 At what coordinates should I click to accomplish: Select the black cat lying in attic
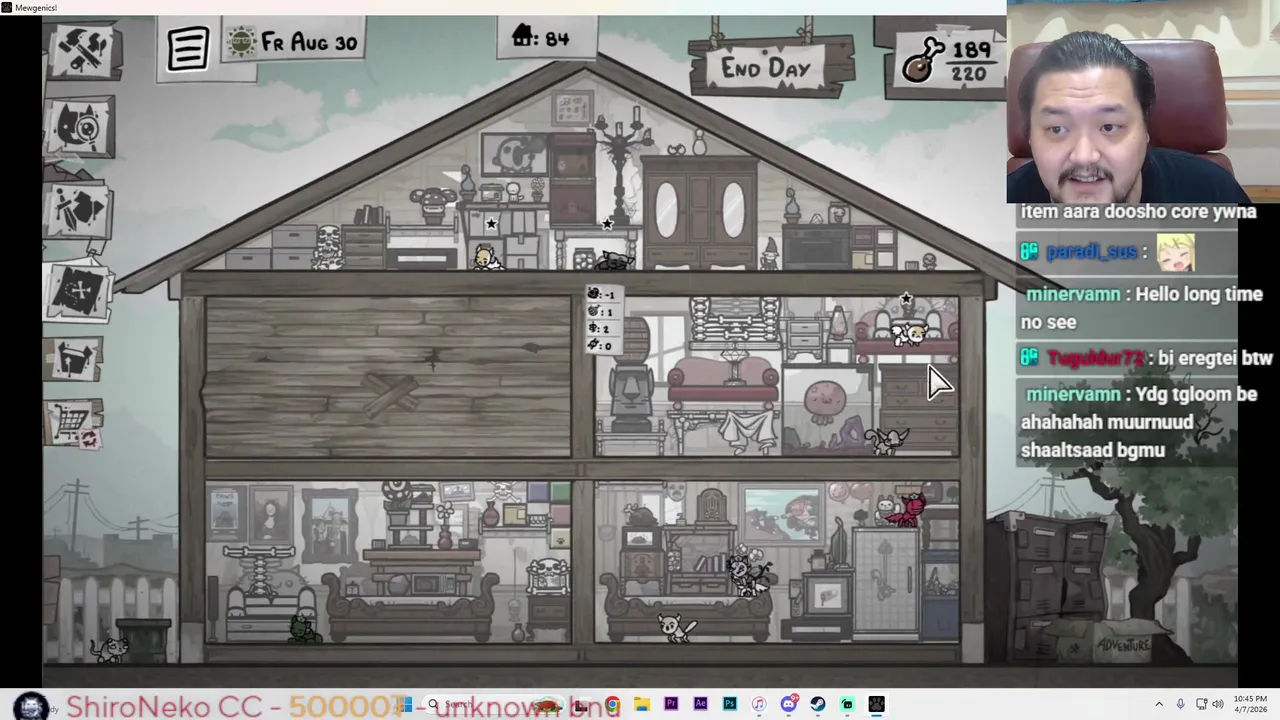pos(615,261)
